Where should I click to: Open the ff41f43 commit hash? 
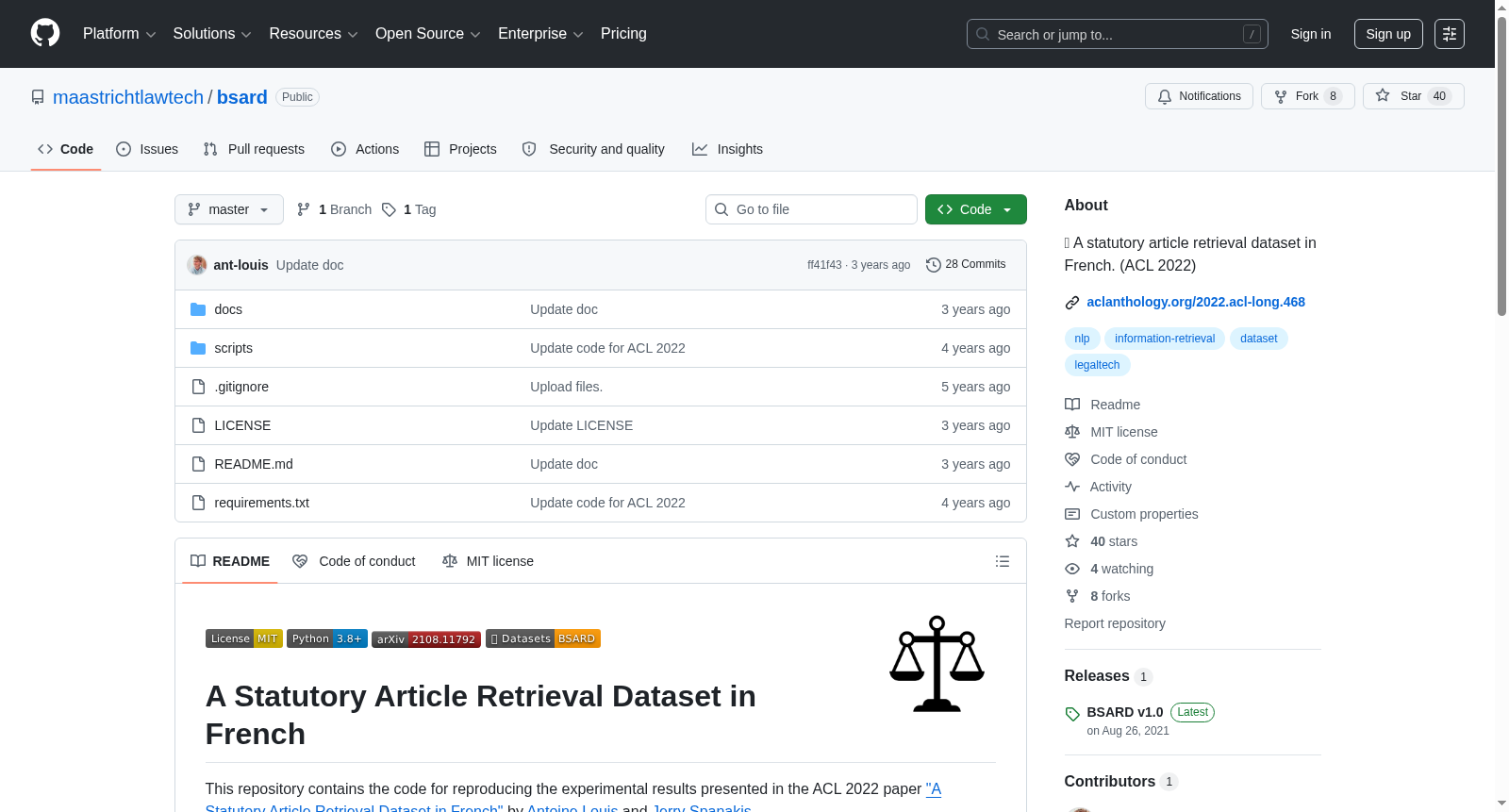point(824,265)
